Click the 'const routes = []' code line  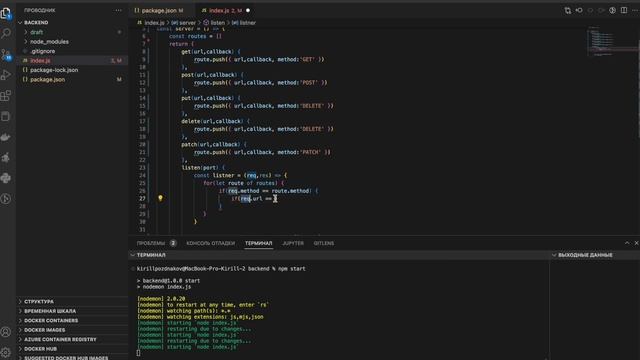pyautogui.click(x=196, y=36)
